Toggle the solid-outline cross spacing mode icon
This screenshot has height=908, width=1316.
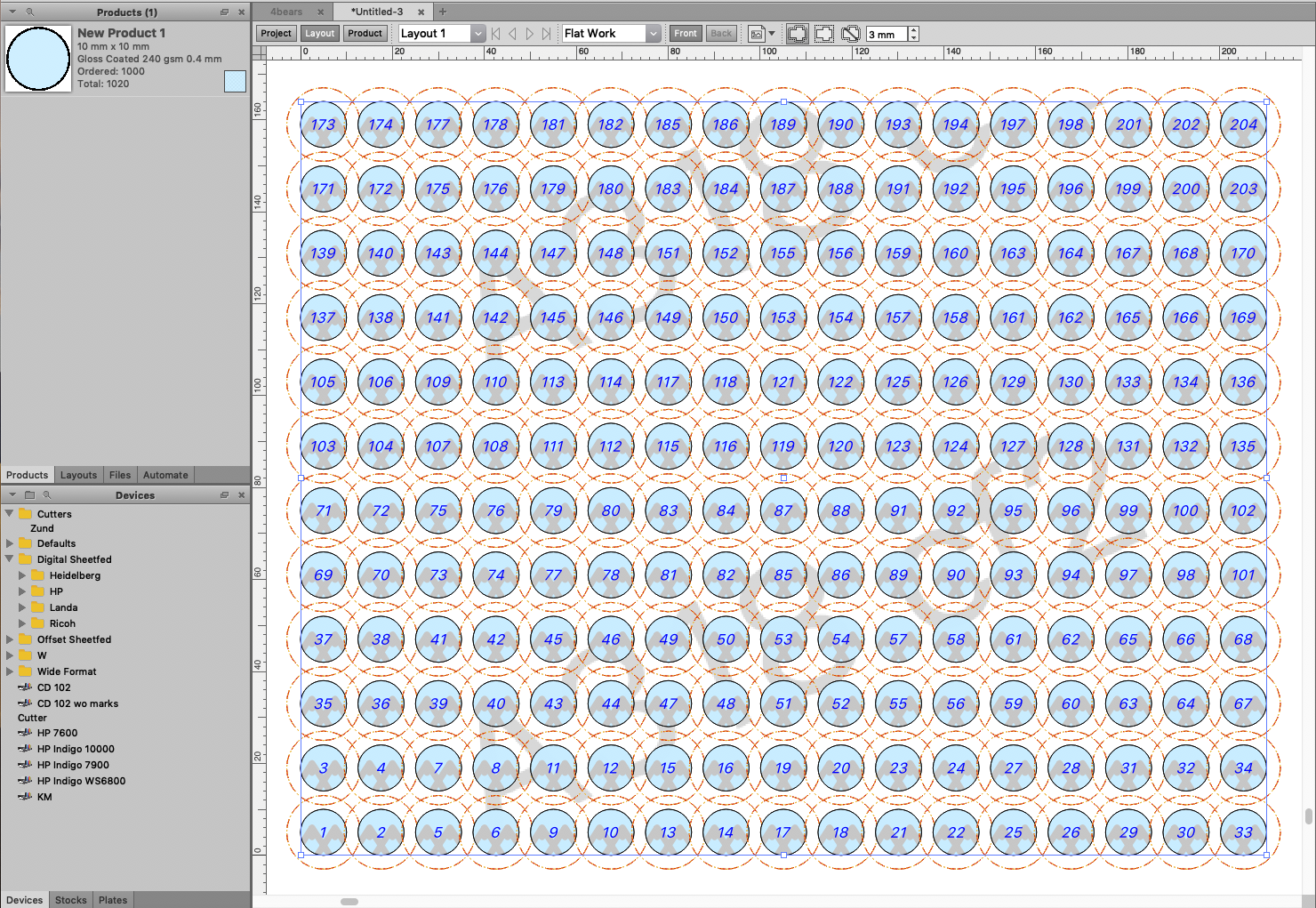[798, 34]
